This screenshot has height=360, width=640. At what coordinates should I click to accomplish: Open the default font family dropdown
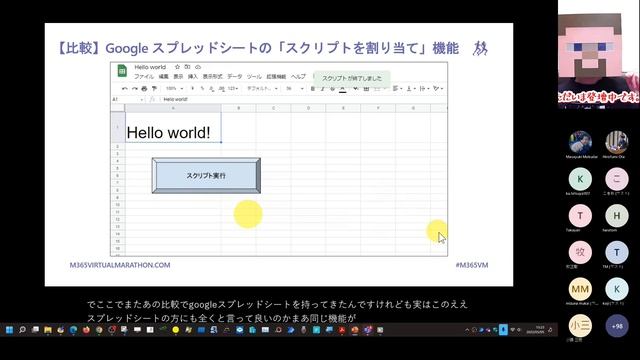pos(262,89)
